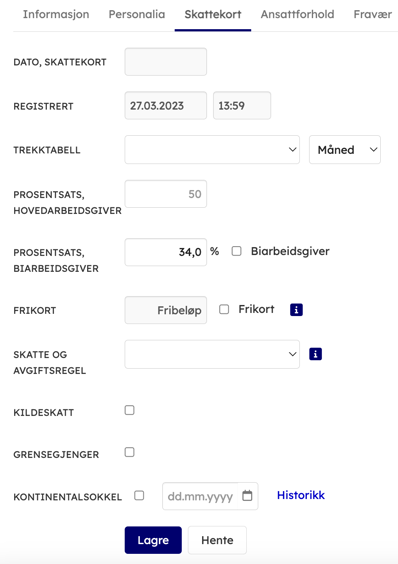Toggle the Grensegjenger checkbox
398x564 pixels.
tap(130, 452)
